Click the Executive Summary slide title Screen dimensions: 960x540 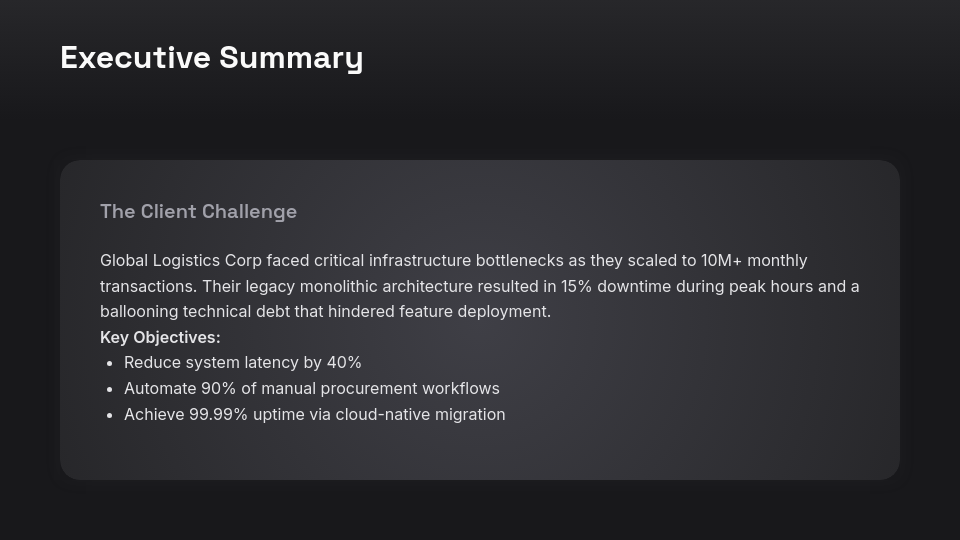coord(211,58)
